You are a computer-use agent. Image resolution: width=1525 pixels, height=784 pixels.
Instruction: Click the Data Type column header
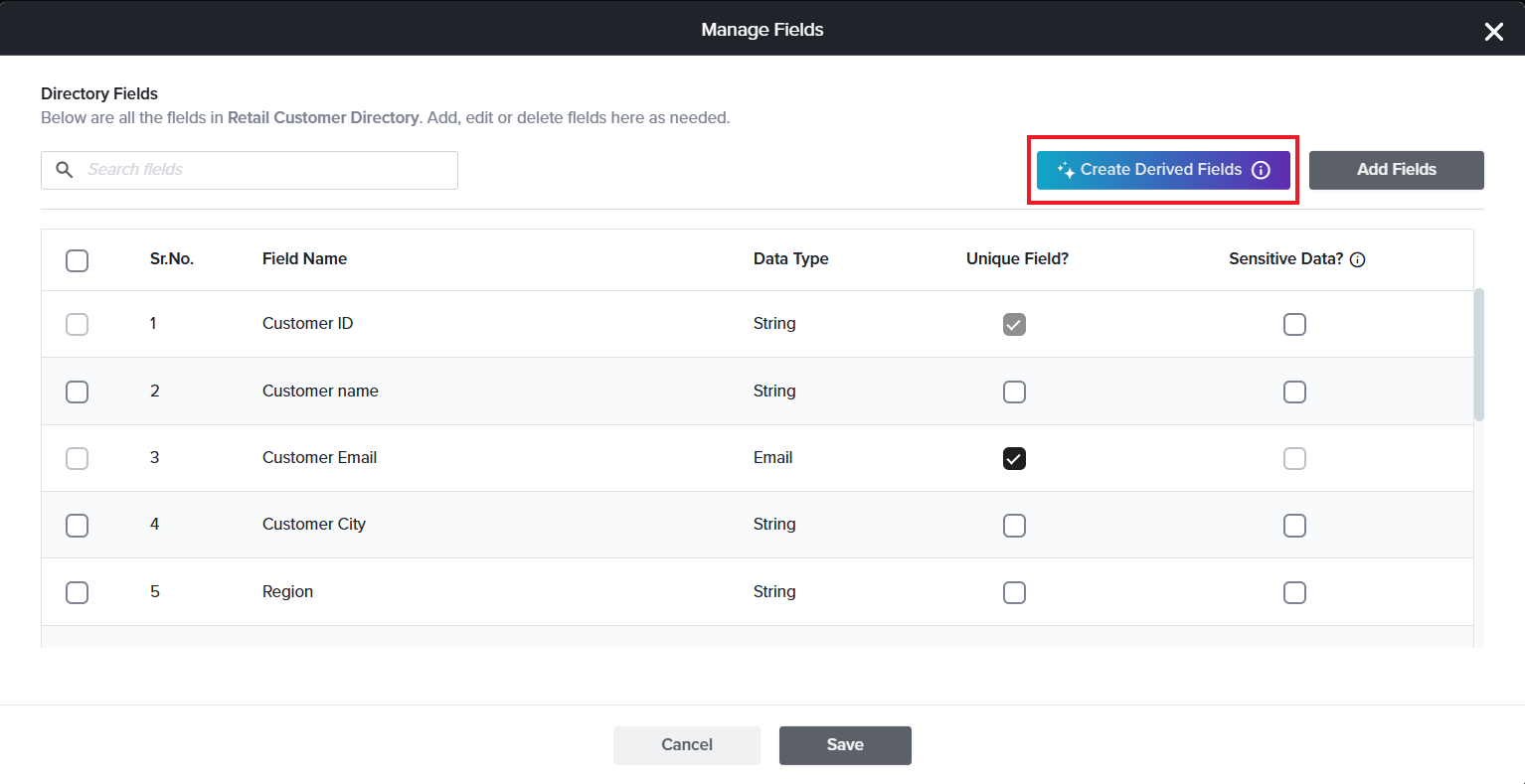coord(790,259)
